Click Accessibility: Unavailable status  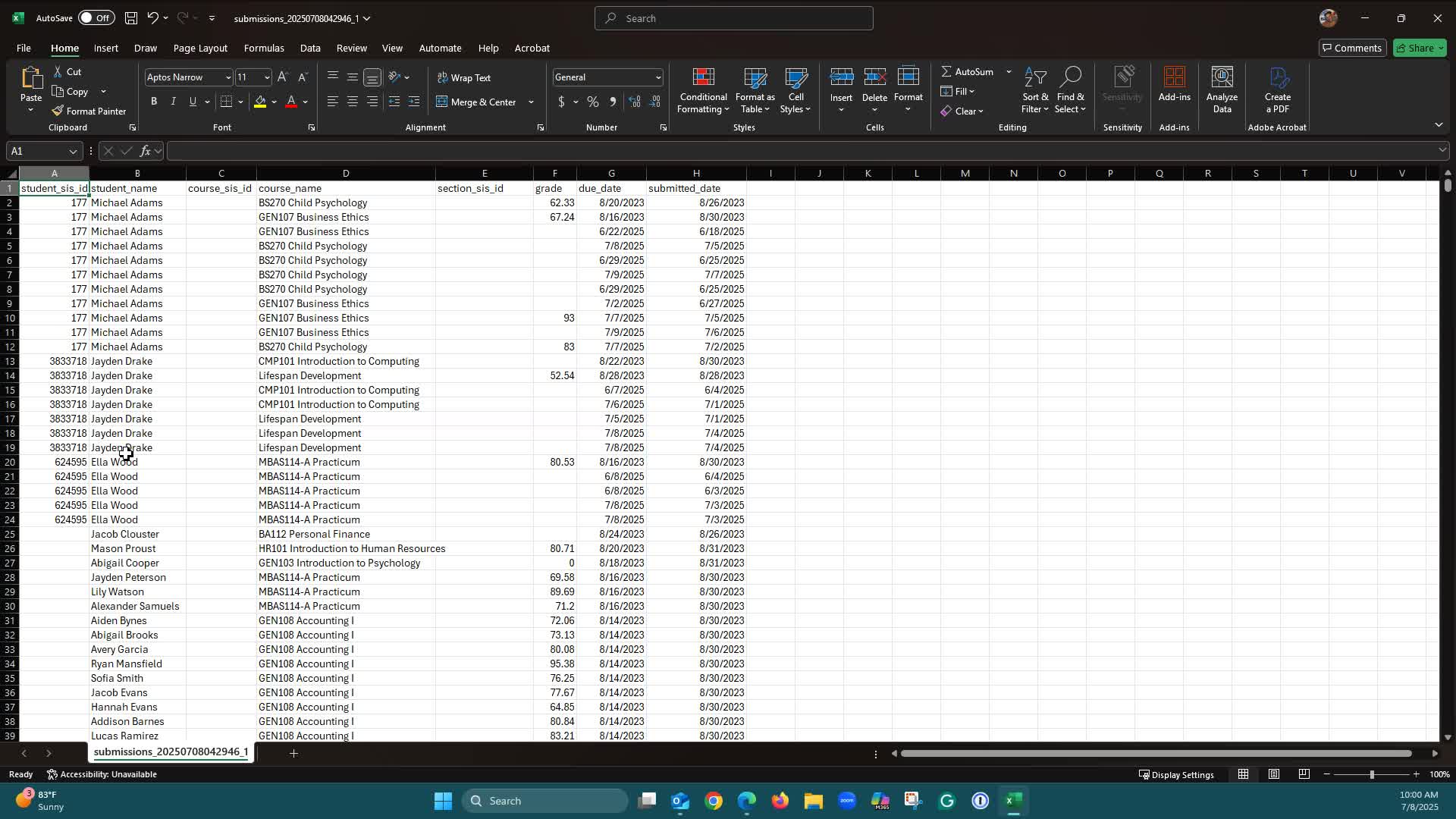102,774
